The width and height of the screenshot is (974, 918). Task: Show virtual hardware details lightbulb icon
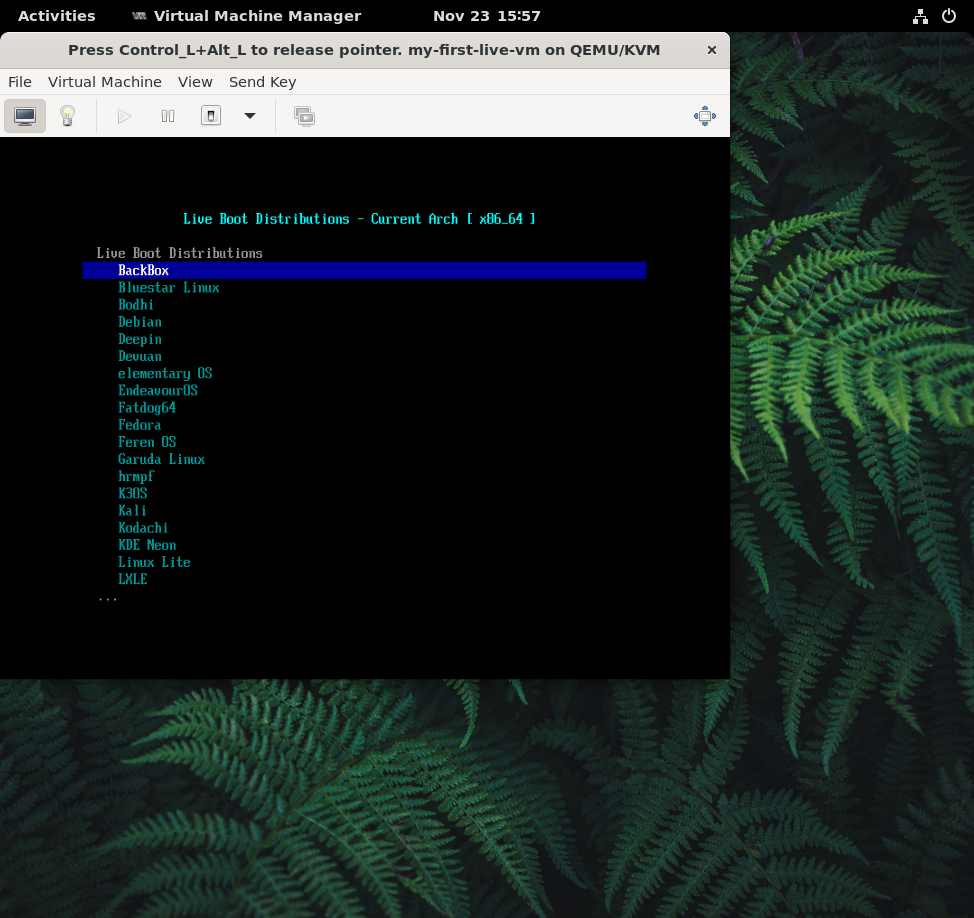tap(67, 116)
